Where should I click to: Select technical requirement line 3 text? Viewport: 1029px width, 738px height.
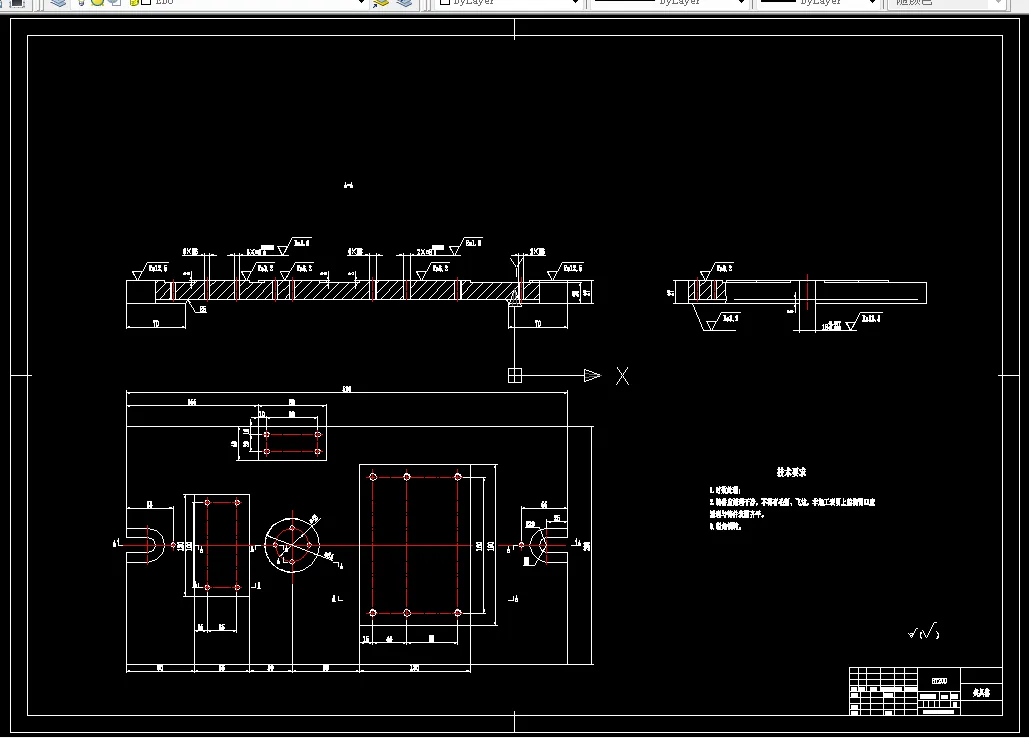pos(724,525)
